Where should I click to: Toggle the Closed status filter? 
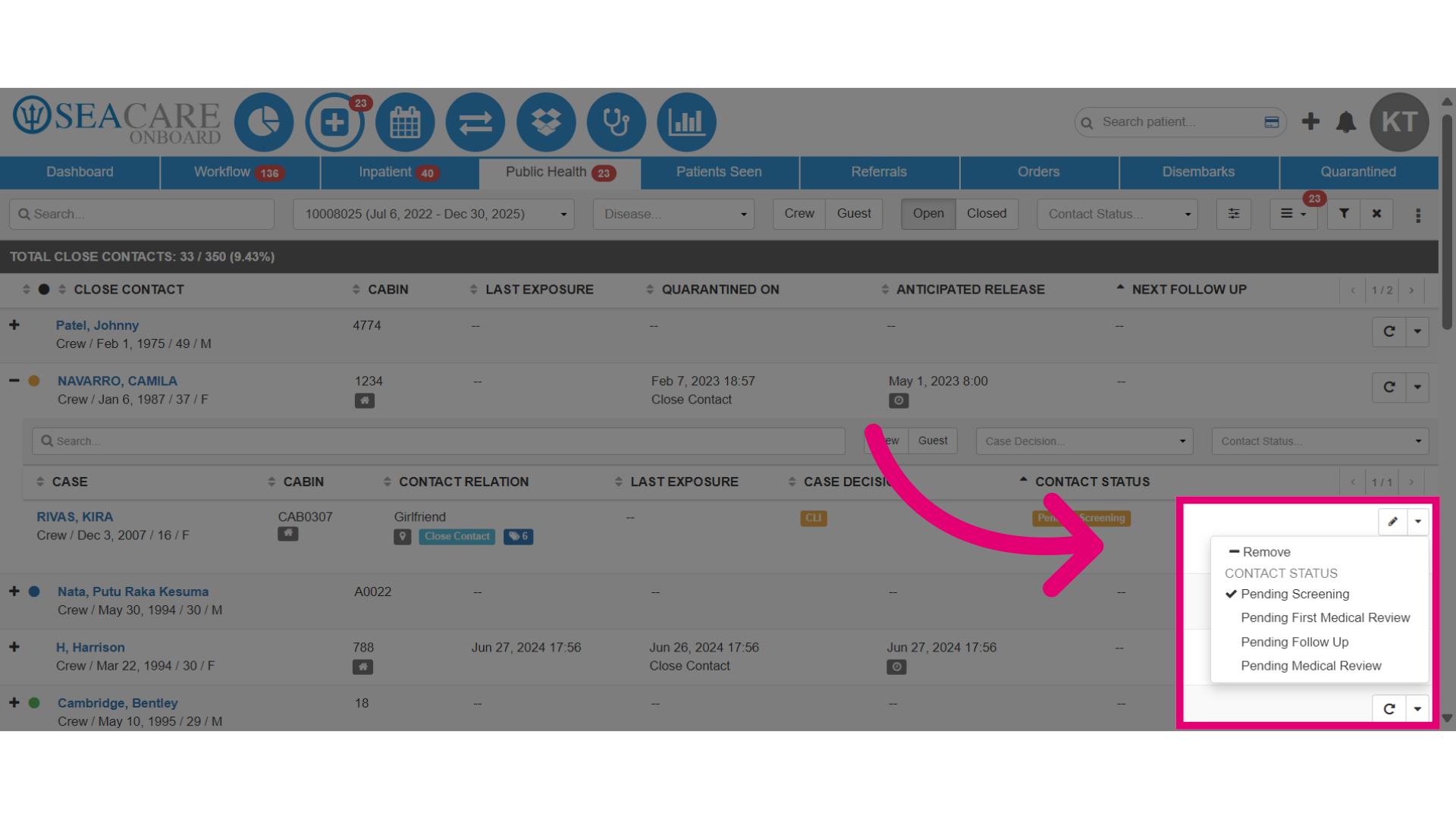(987, 214)
